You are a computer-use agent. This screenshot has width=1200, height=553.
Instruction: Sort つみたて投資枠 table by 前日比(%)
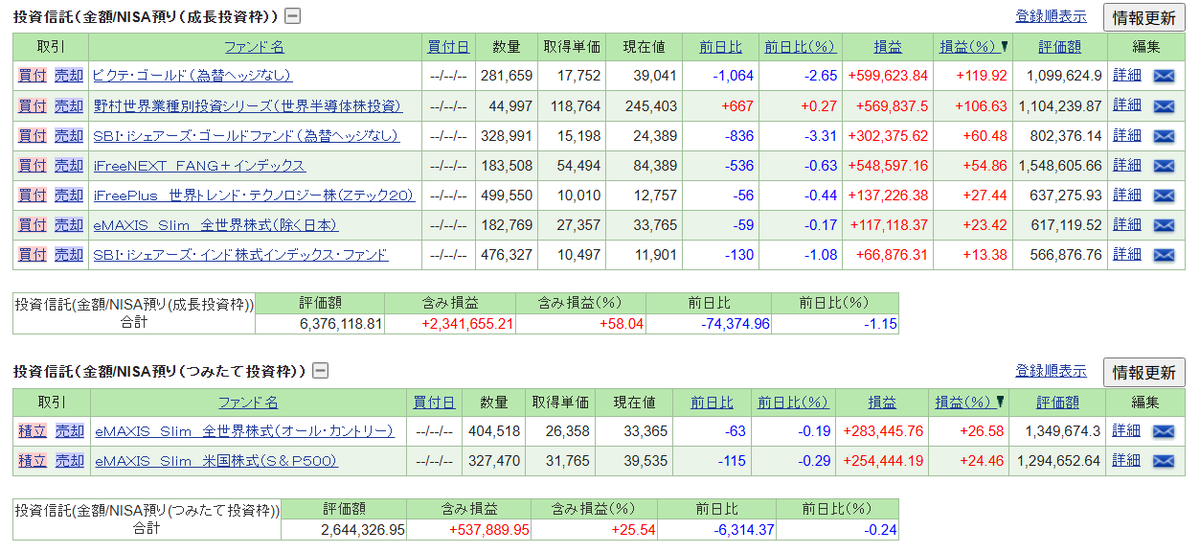coord(793,402)
